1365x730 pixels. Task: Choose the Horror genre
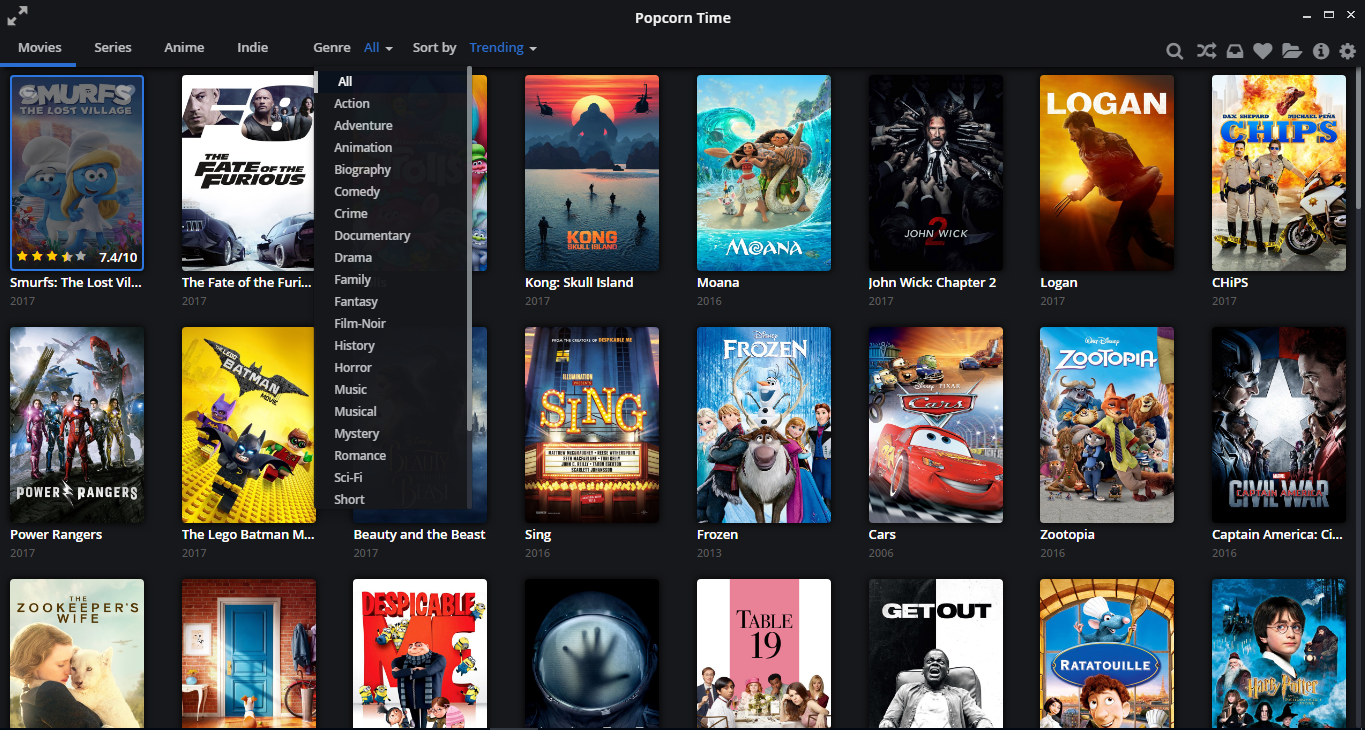click(392, 368)
